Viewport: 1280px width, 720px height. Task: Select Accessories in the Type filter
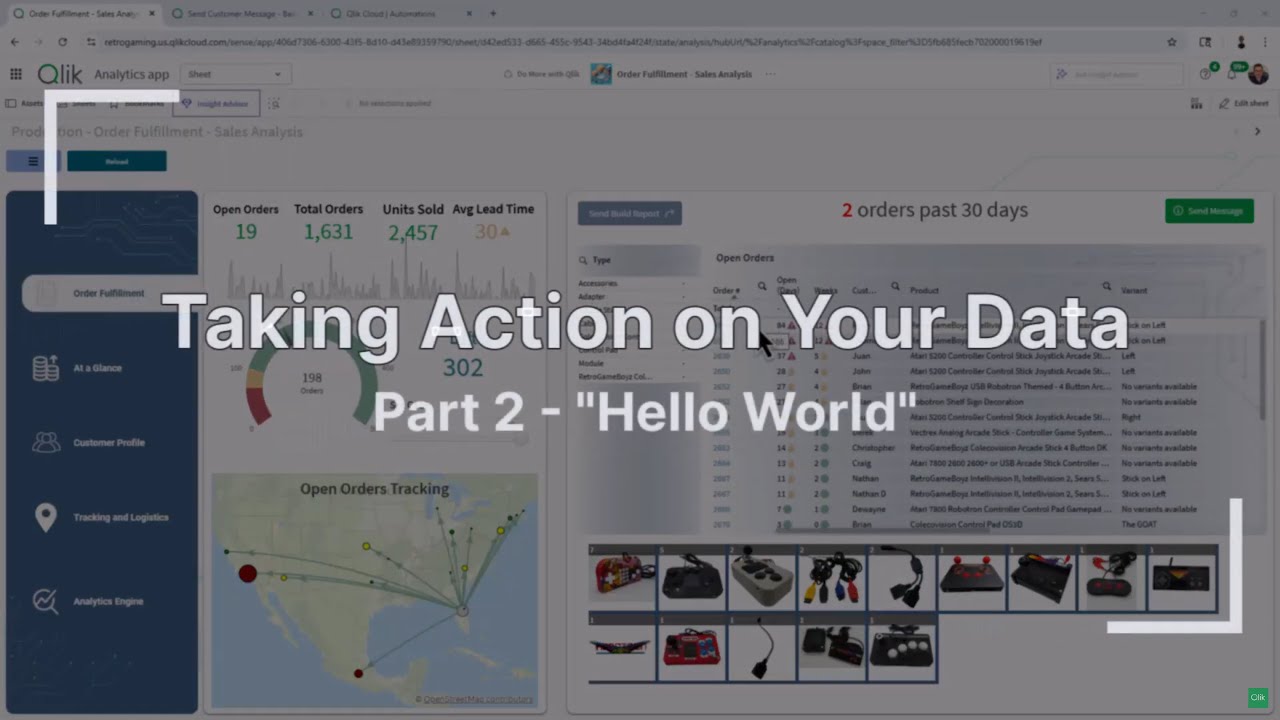tap(598, 283)
